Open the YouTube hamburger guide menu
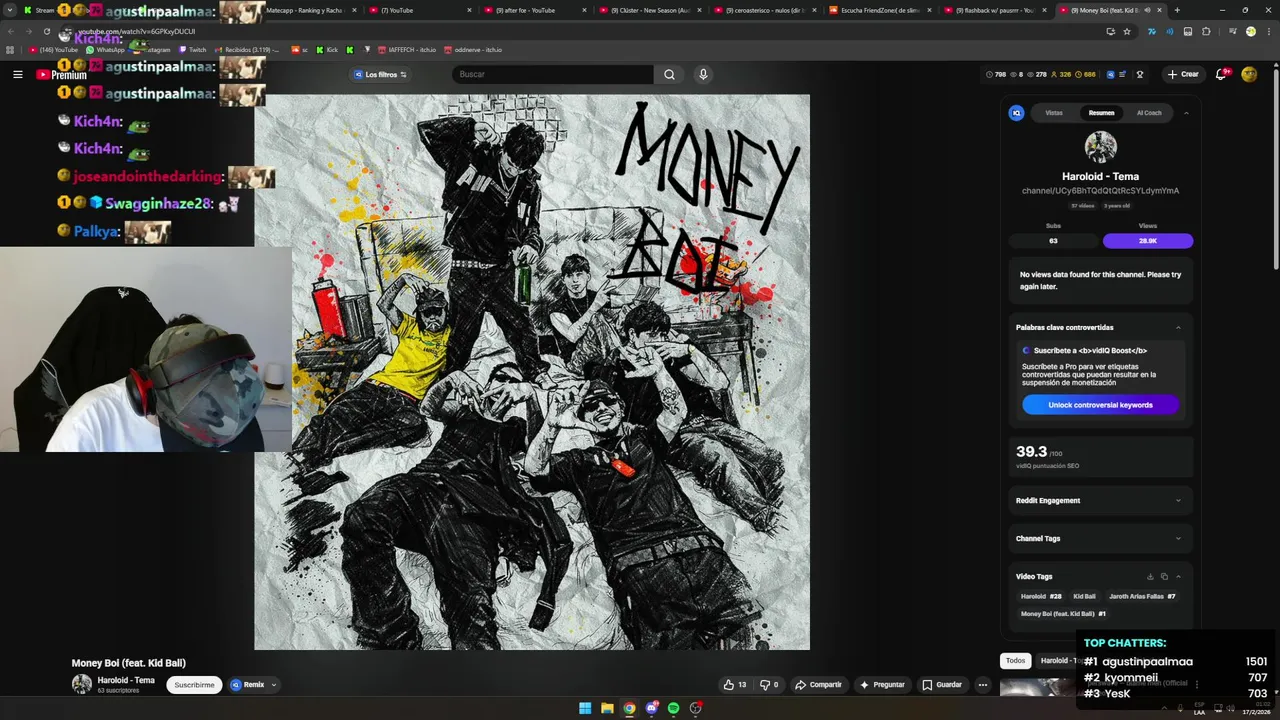Viewport: 1280px width, 720px height. 17,74
